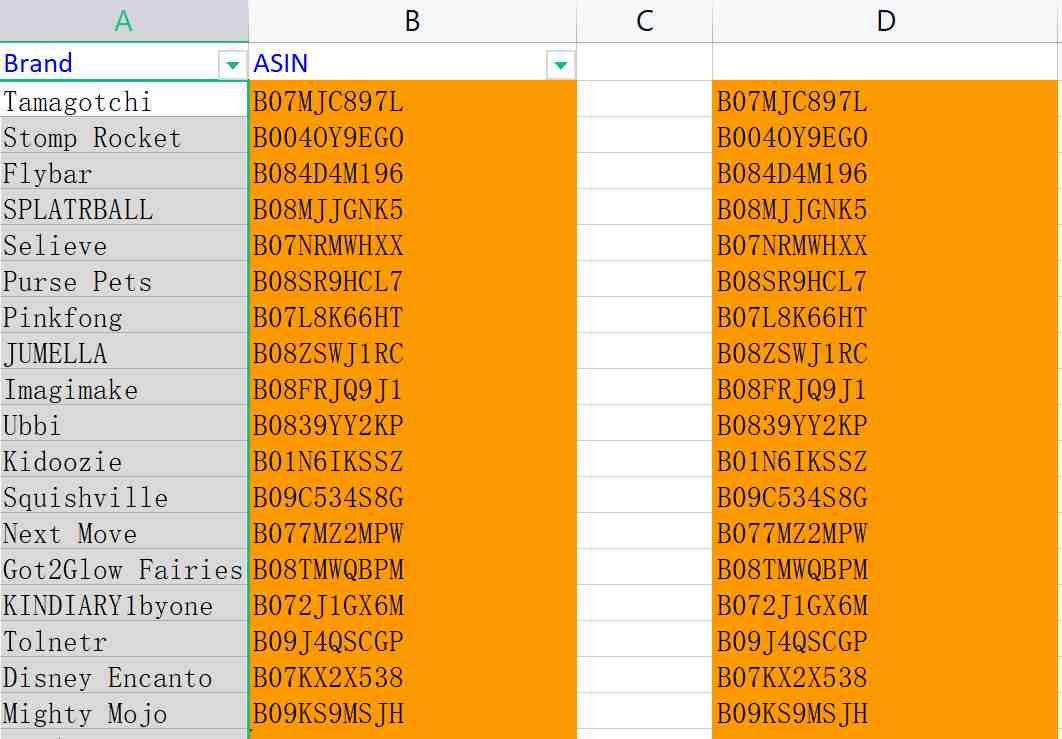The width and height of the screenshot is (1062, 739).
Task: Click B0839YY2KP in column D
Action: [x=885, y=425]
